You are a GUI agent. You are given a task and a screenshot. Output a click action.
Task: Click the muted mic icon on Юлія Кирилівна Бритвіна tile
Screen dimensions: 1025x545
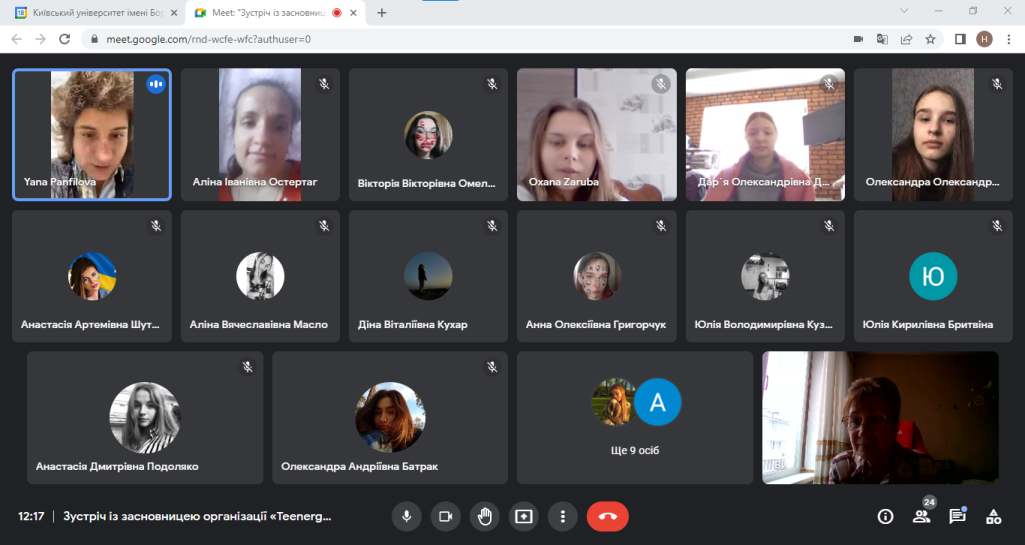click(x=997, y=225)
